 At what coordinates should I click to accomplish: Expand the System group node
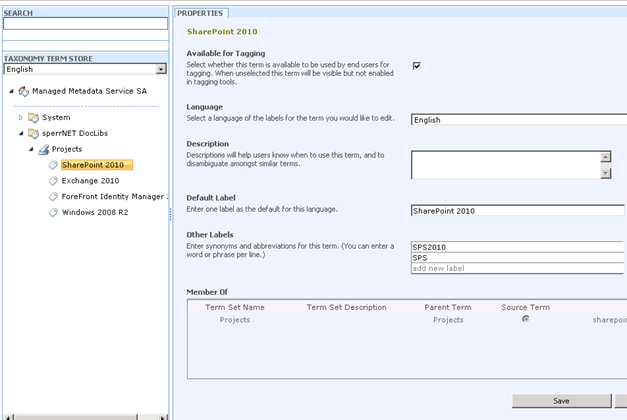coord(21,118)
